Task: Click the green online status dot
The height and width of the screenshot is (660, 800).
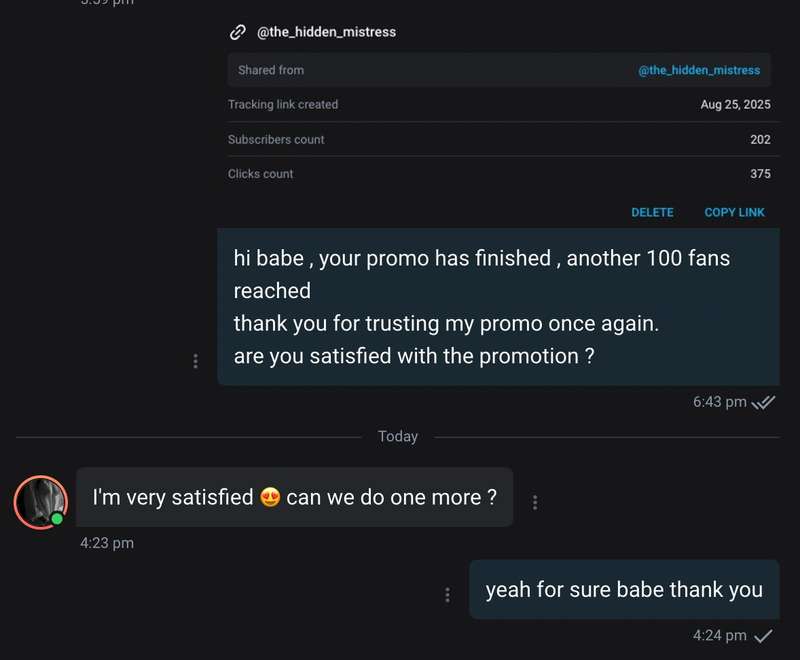Action: [x=57, y=519]
